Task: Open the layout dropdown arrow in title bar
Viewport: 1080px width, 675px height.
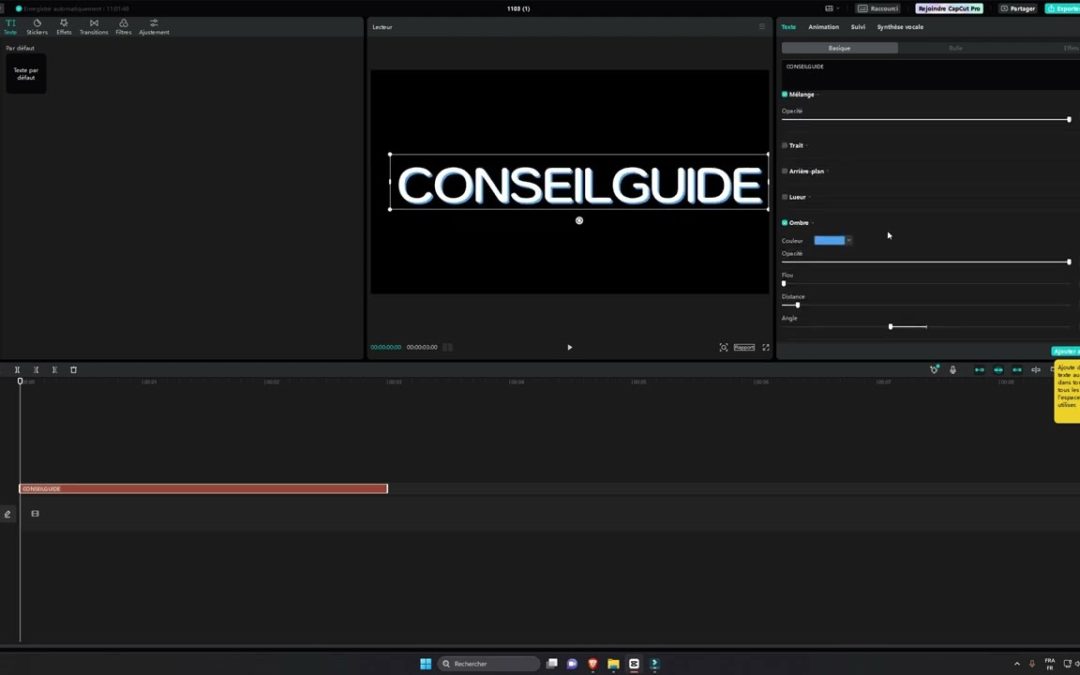Action: [x=838, y=8]
